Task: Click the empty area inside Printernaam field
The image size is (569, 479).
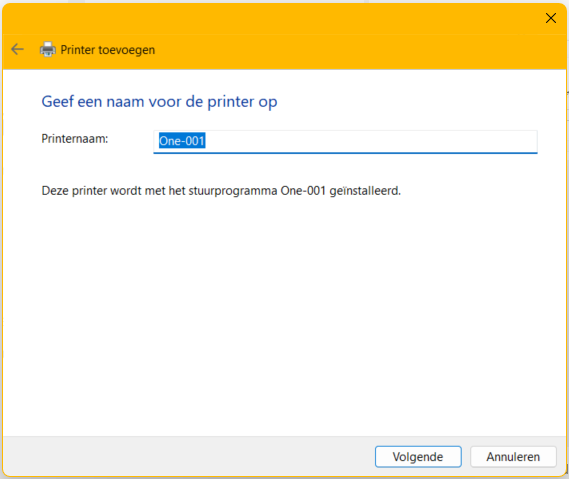Action: (x=370, y=141)
